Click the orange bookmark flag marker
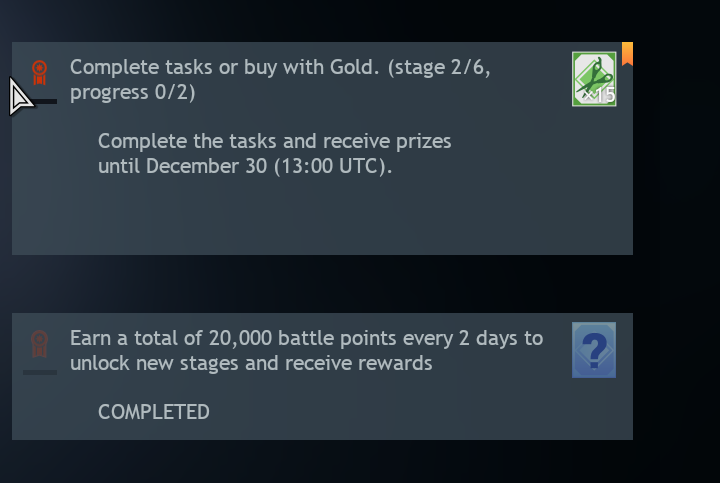Viewport: 720px width, 483px height. (x=627, y=53)
